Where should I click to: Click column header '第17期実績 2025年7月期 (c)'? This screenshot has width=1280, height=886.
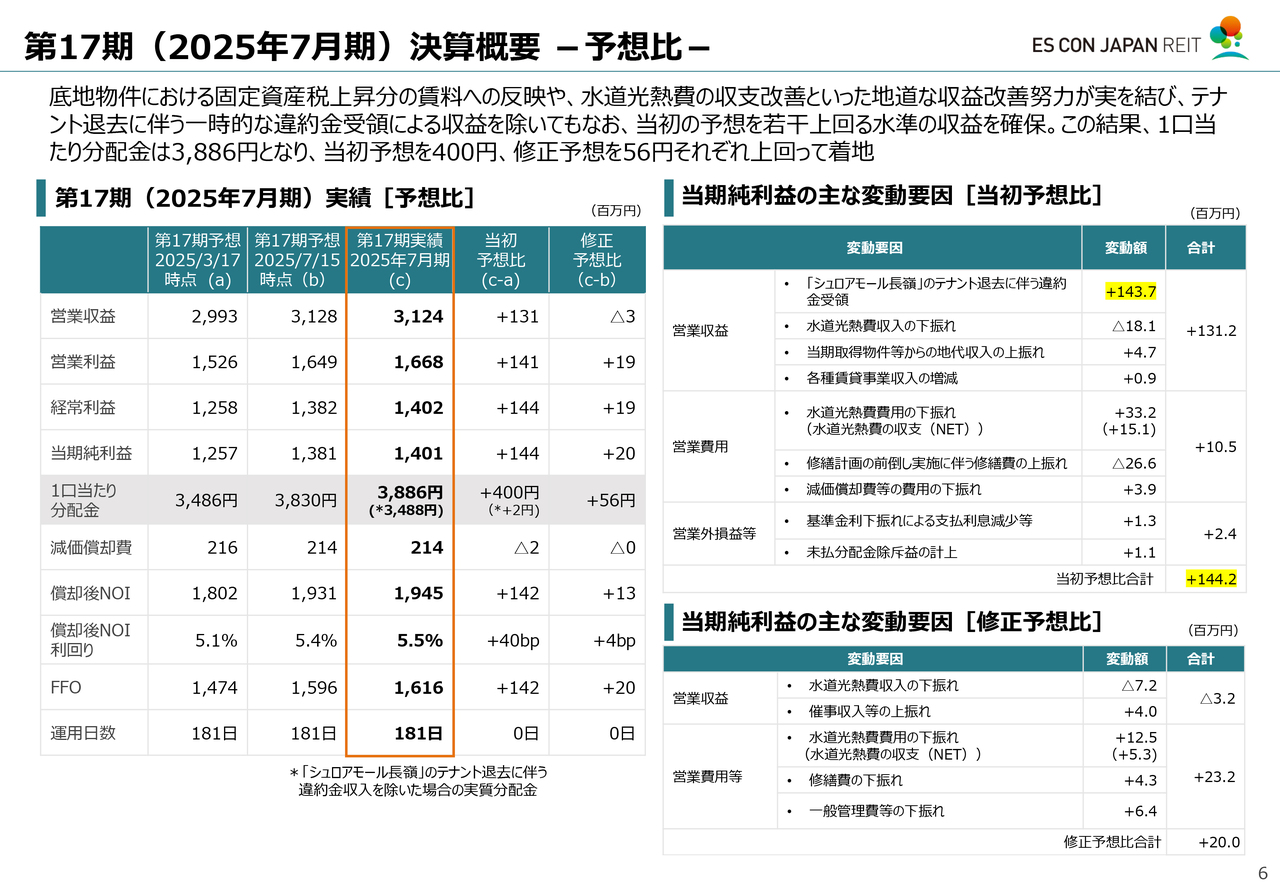click(x=400, y=260)
